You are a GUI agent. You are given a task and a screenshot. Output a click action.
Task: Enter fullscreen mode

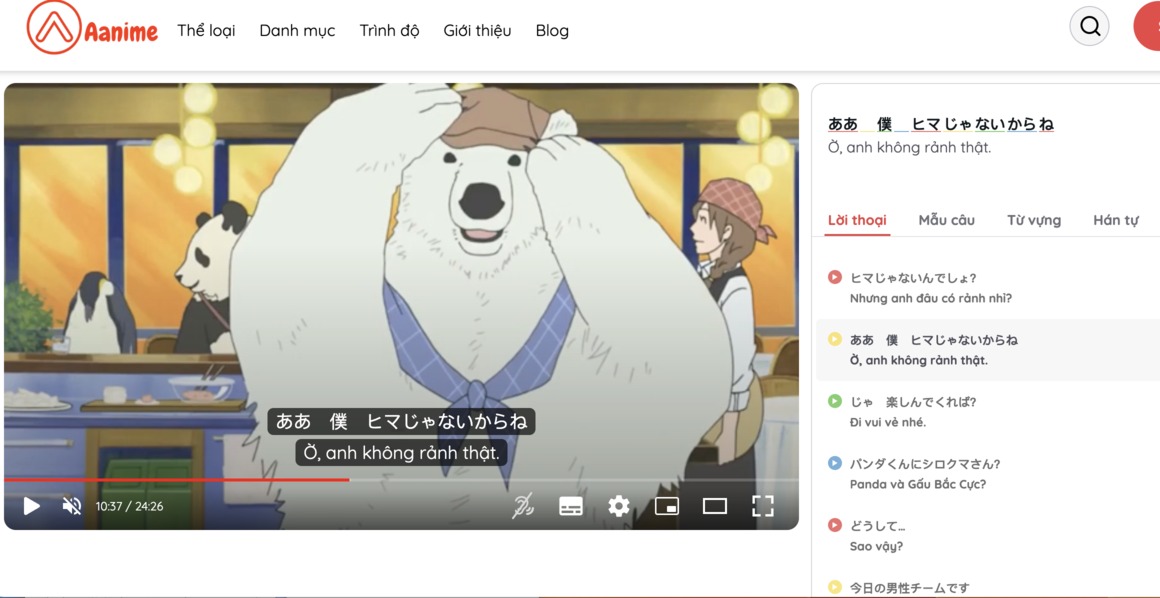coord(763,506)
